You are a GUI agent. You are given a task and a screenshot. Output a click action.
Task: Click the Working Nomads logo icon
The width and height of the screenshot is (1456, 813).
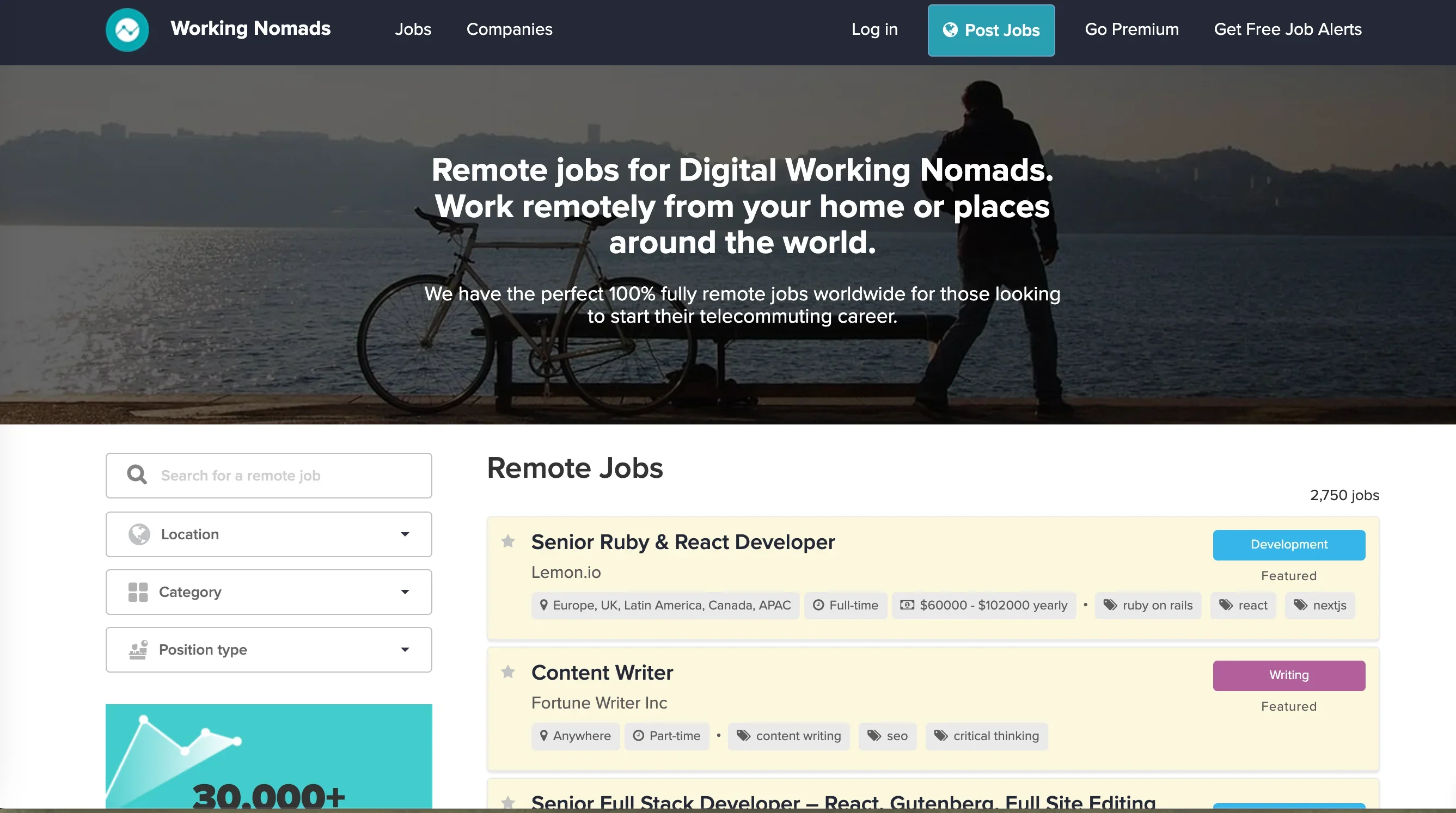127,29
